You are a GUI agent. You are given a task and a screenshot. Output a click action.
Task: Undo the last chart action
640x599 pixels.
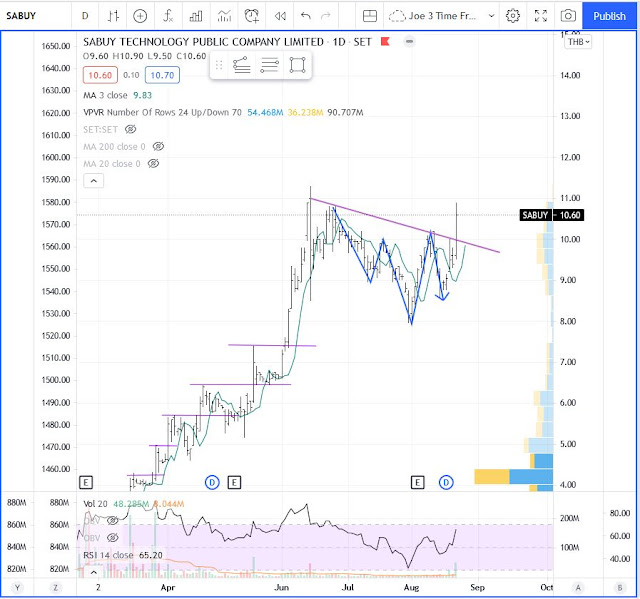pyautogui.click(x=306, y=16)
